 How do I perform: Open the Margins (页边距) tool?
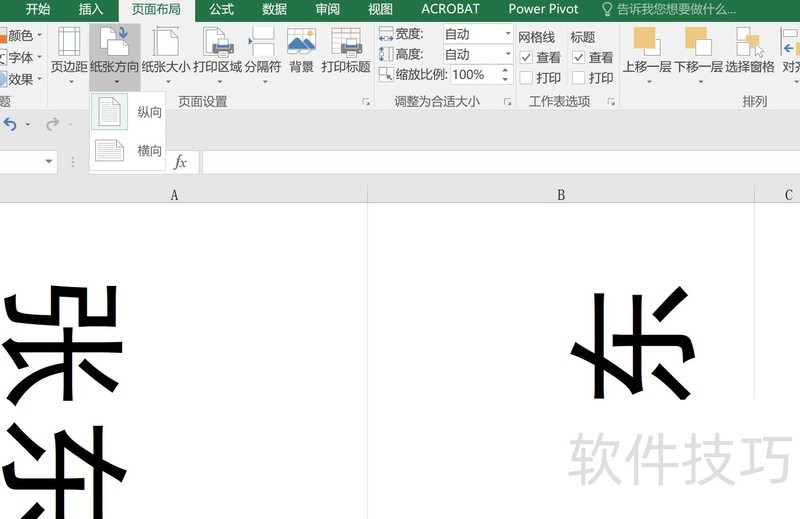[x=69, y=55]
